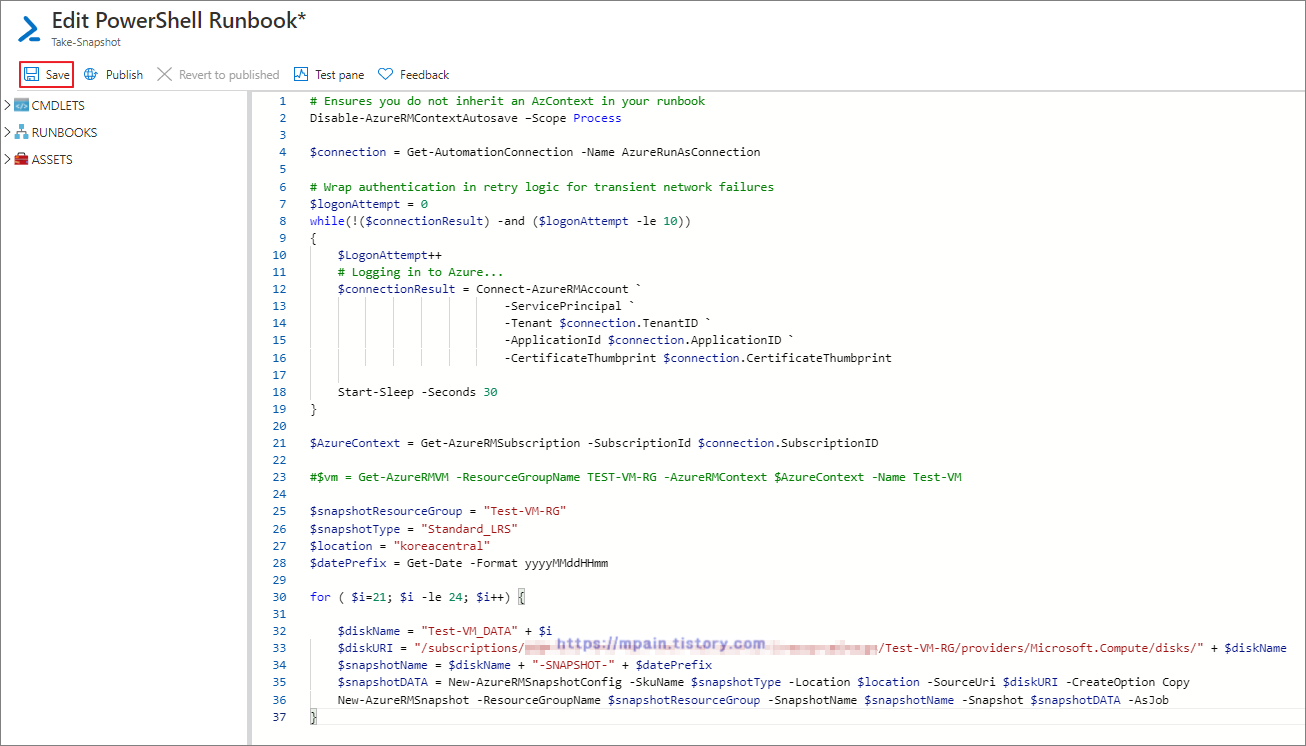This screenshot has height=746, width=1306.
Task: Click the Publish globe icon
Action: click(x=91, y=74)
